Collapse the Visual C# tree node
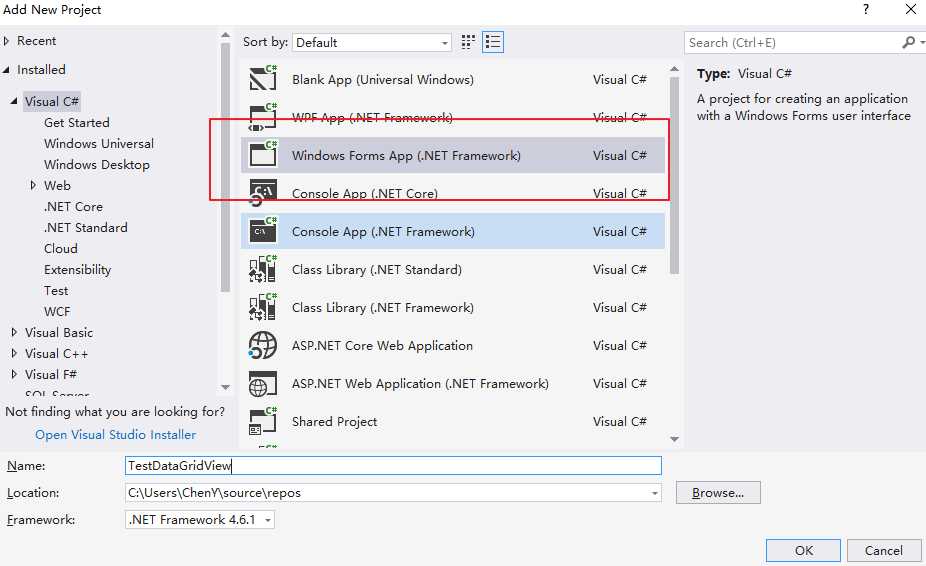This screenshot has height=566, width=926. pos(14,102)
